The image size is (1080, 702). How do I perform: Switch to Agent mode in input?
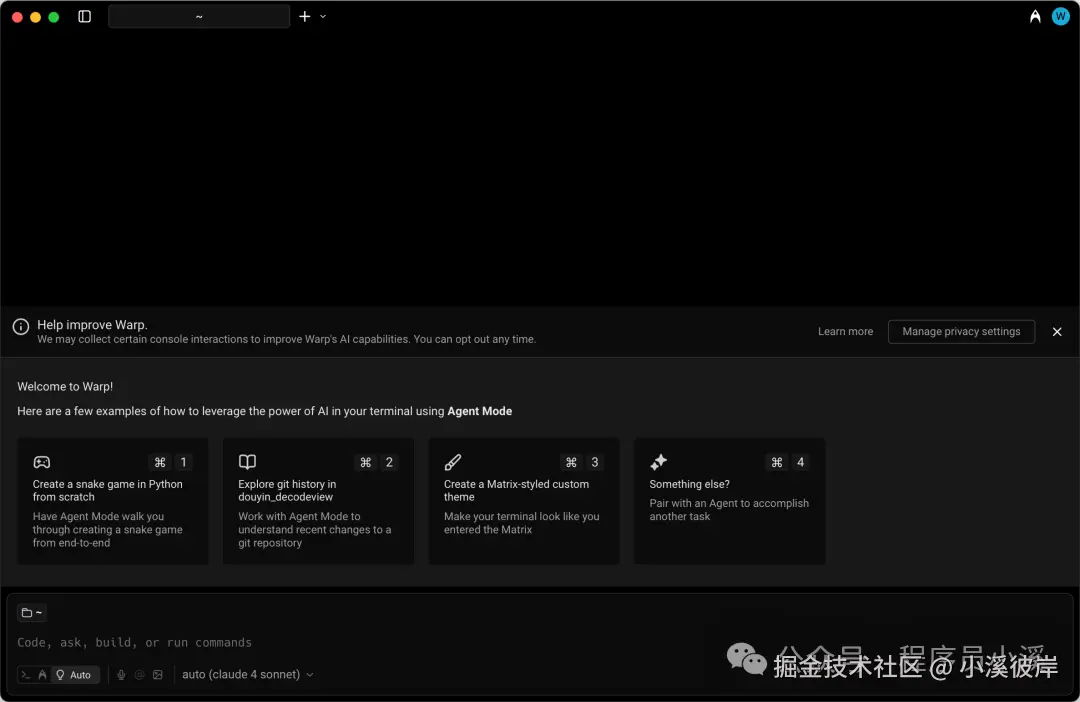coord(42,675)
